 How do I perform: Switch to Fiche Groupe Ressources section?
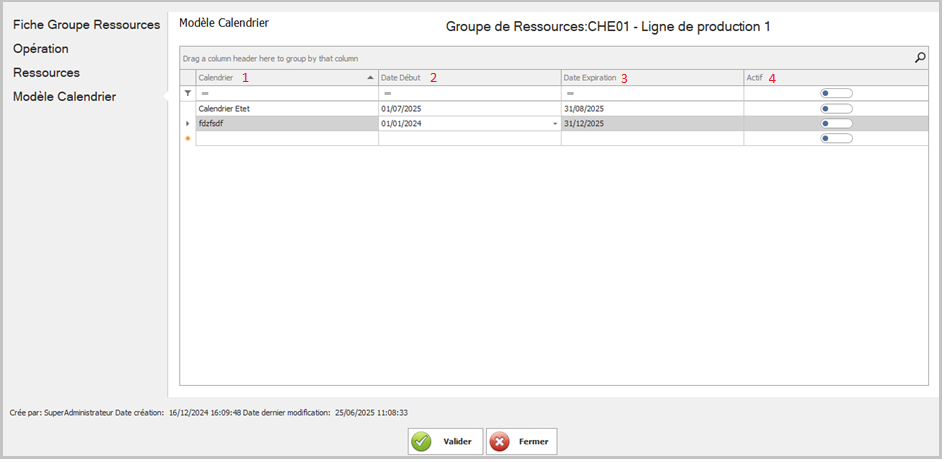pyautogui.click(x=86, y=24)
